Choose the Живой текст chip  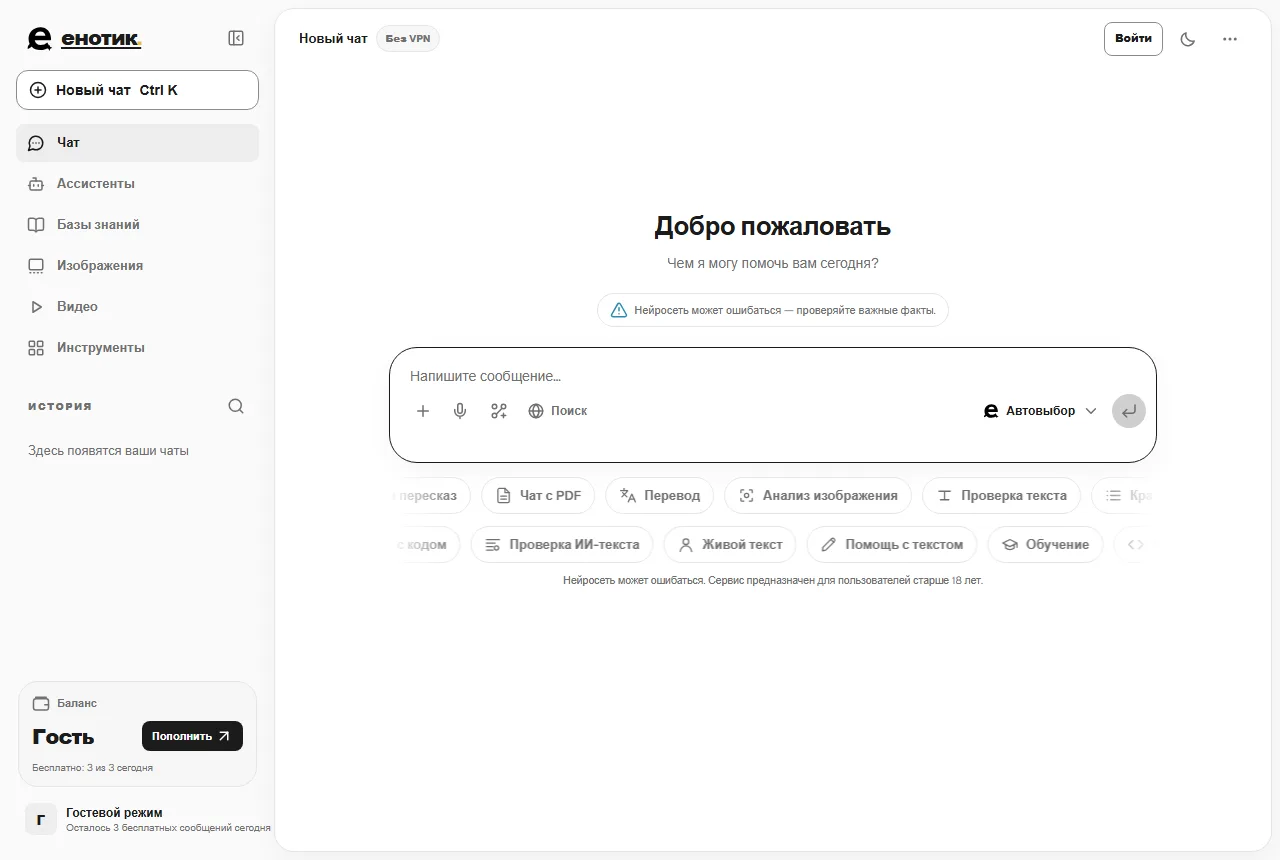pyautogui.click(x=730, y=545)
